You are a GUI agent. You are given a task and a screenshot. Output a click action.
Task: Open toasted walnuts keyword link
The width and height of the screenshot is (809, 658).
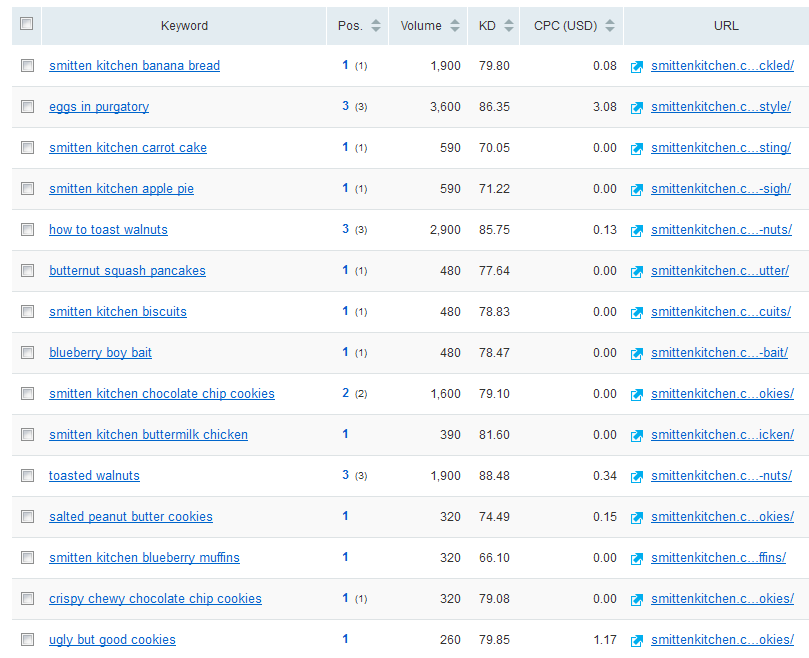(94, 476)
